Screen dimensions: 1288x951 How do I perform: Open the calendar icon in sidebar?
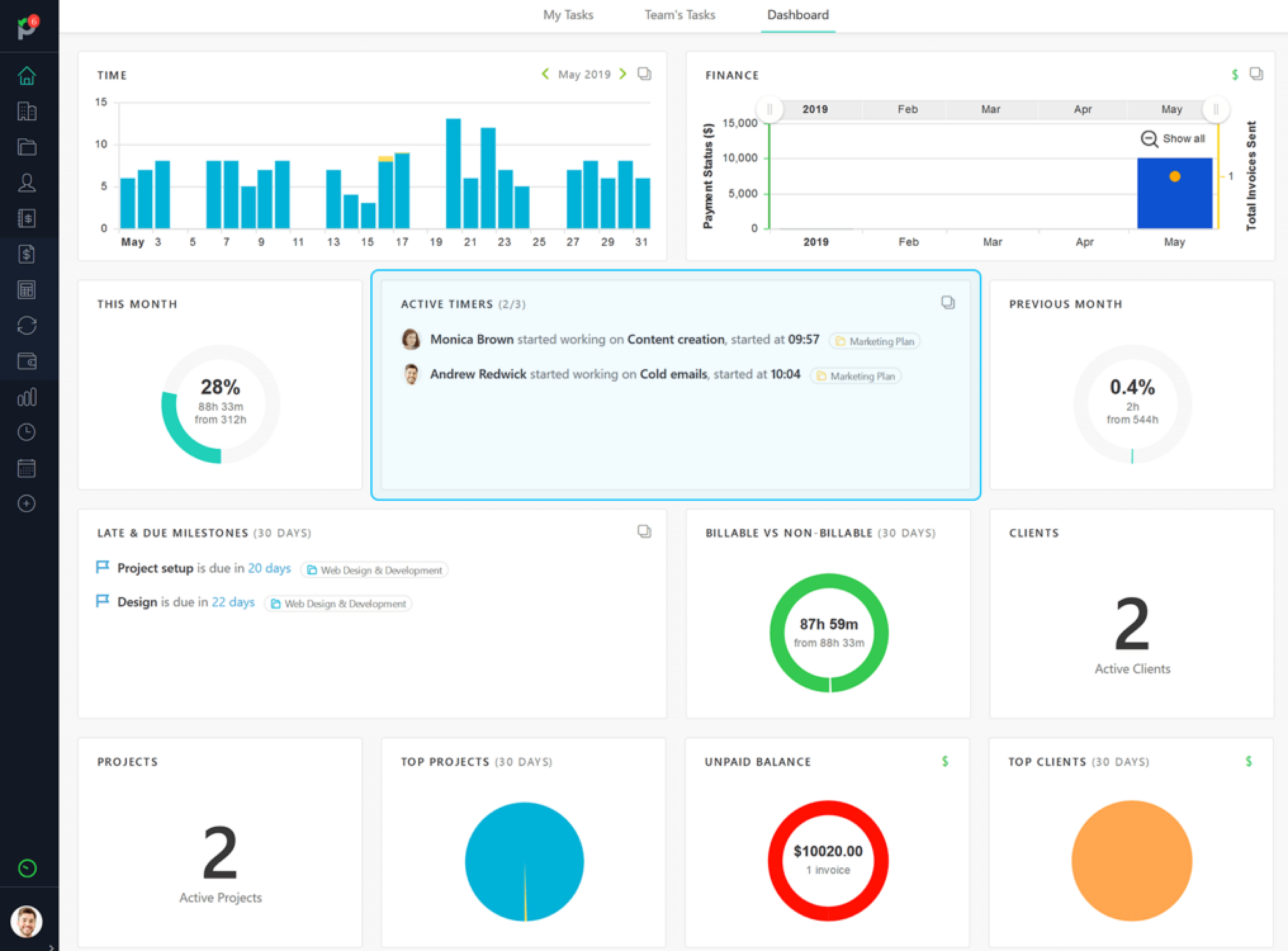(27, 469)
